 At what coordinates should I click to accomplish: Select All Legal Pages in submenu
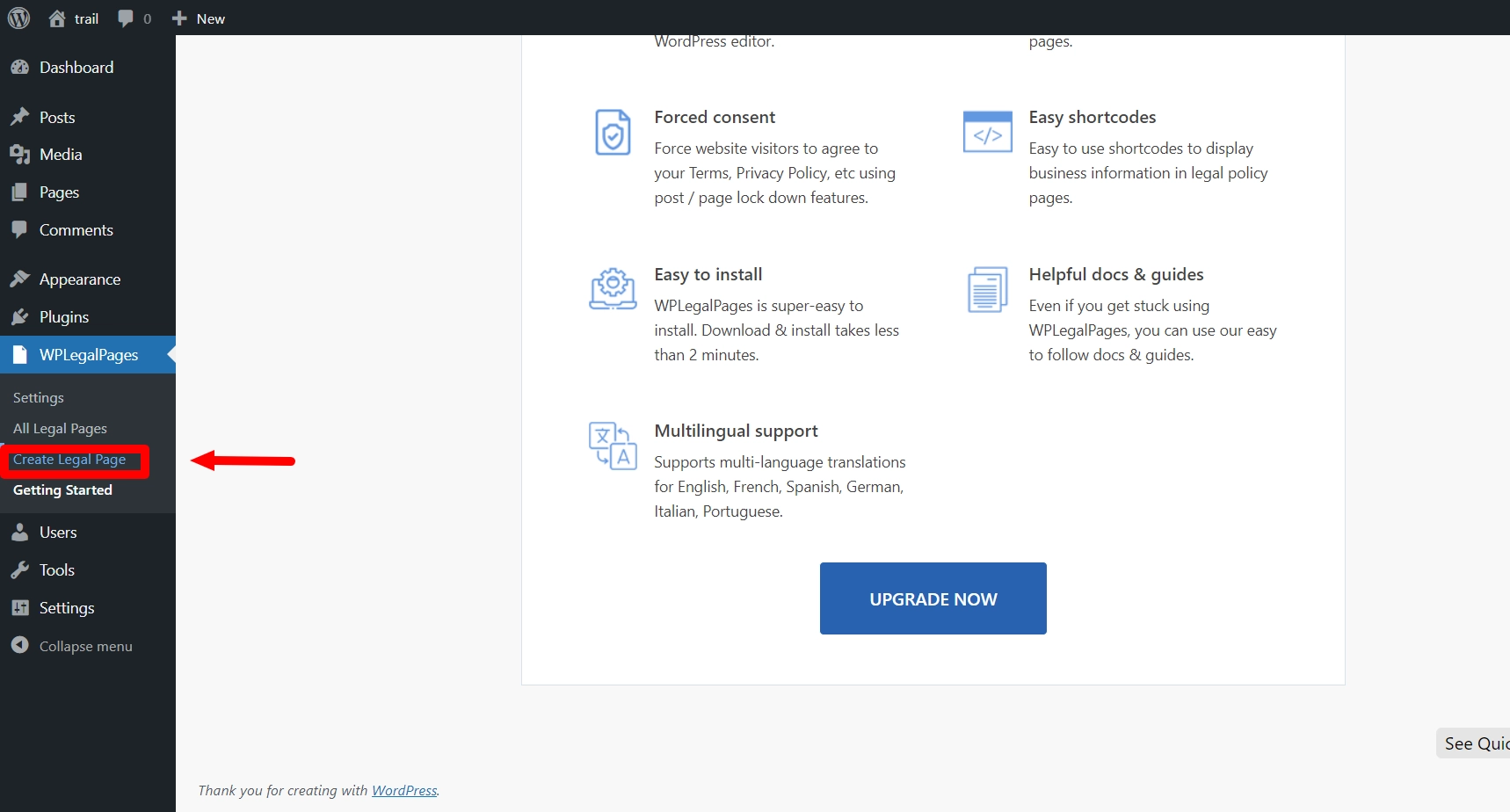coord(60,428)
